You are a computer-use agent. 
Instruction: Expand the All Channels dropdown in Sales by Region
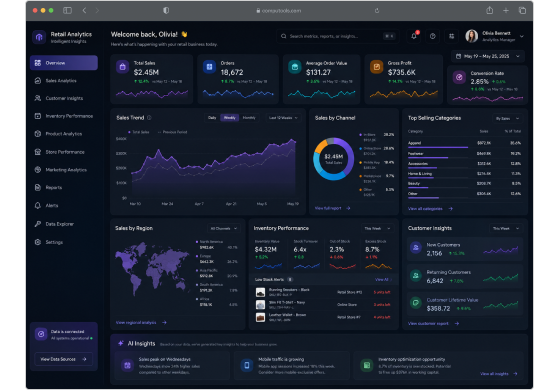pos(224,228)
